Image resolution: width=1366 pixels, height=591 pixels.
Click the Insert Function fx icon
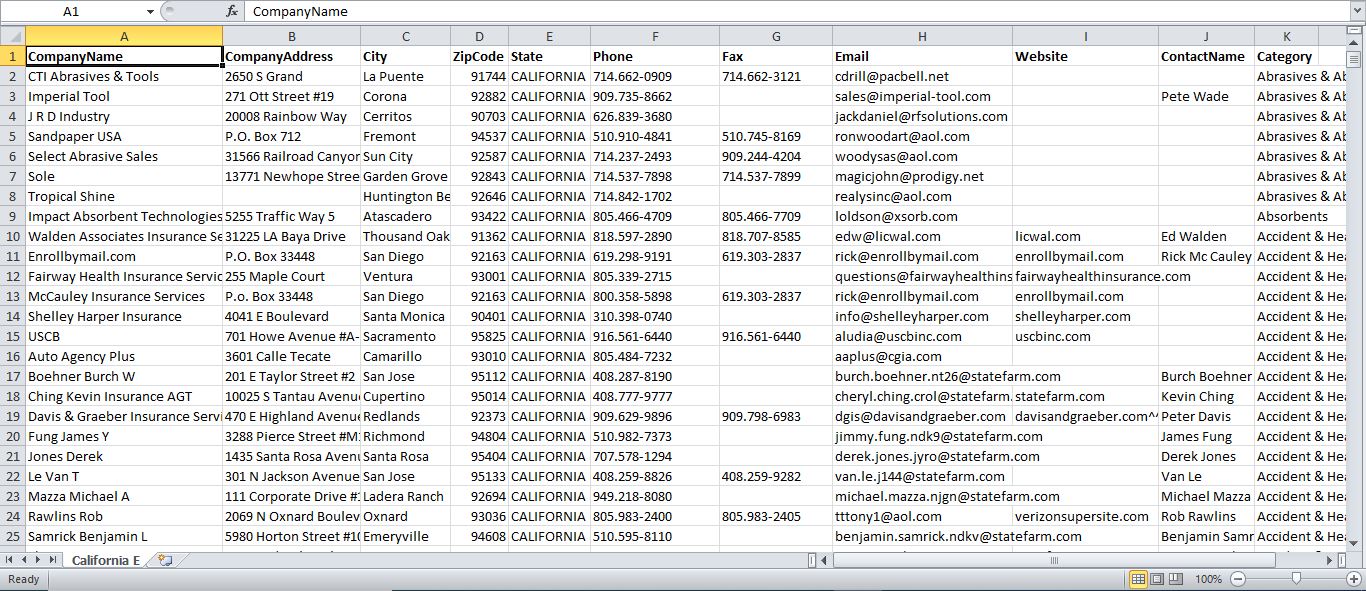pyautogui.click(x=232, y=11)
